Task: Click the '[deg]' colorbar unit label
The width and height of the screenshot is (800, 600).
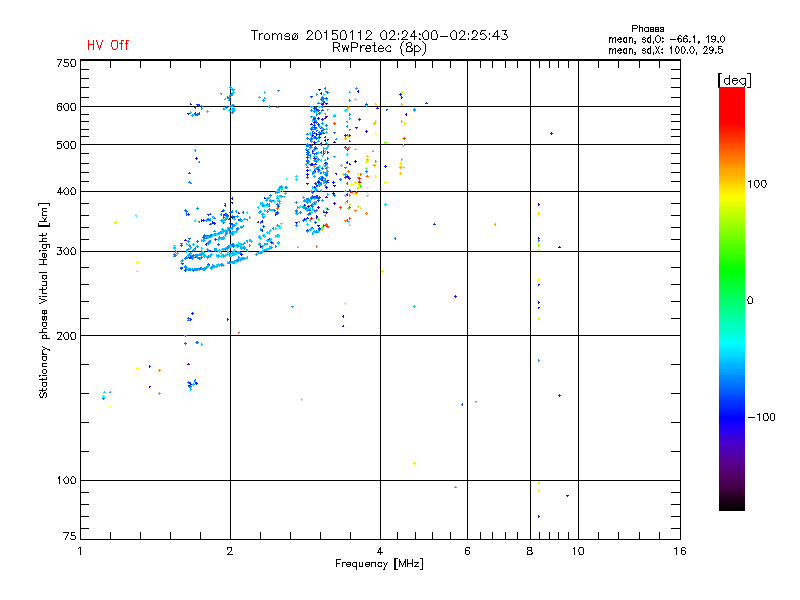Action: 734,80
